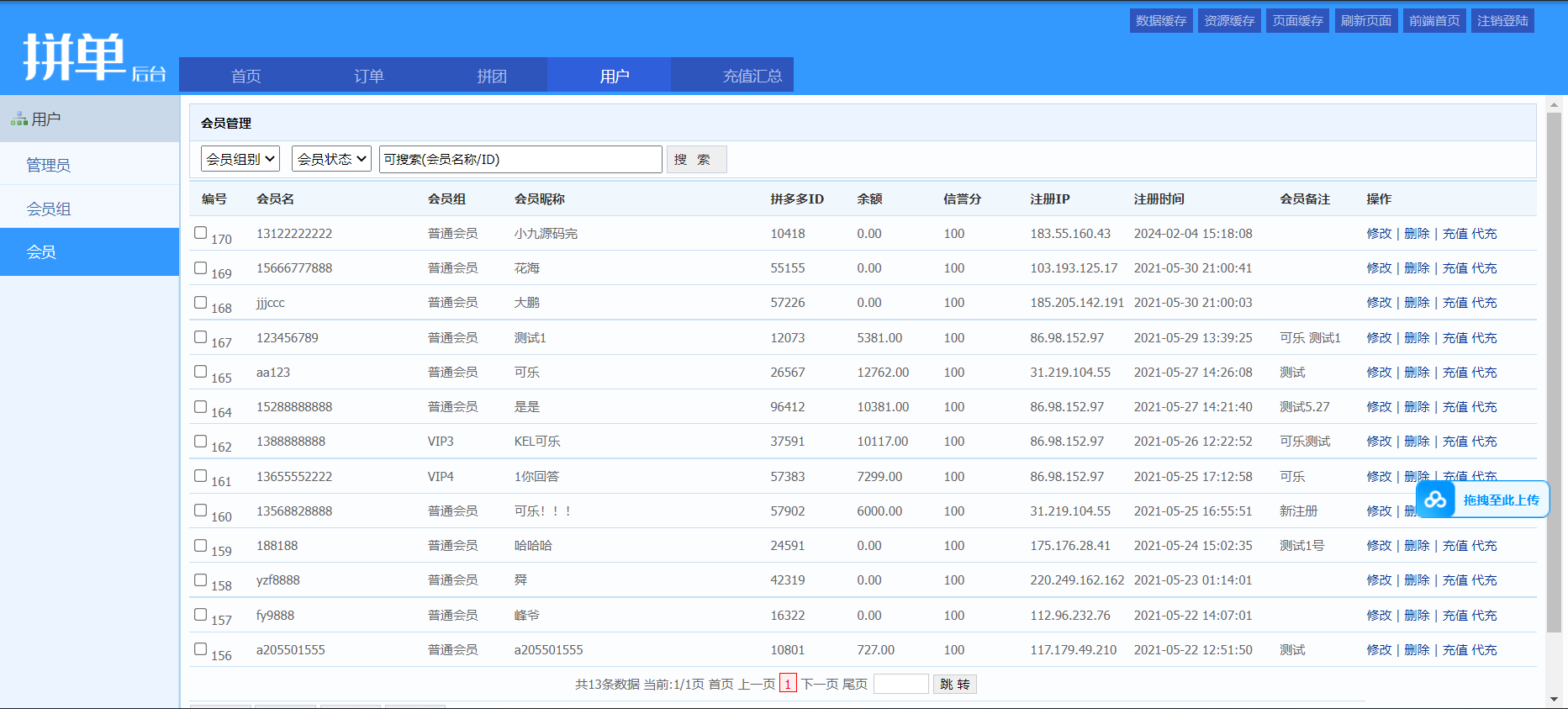Viewport: 1568px width, 709px height.
Task: Click current page number 1
Action: coord(788,684)
